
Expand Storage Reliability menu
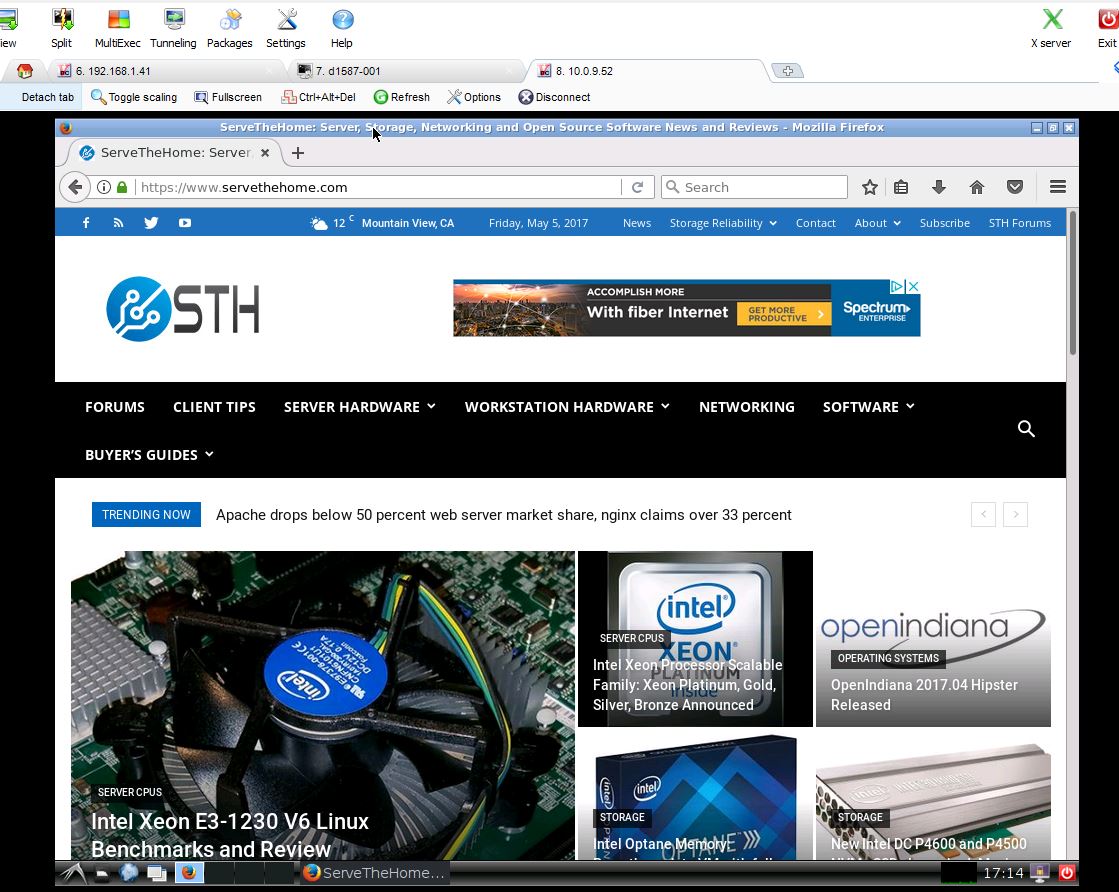pos(723,223)
